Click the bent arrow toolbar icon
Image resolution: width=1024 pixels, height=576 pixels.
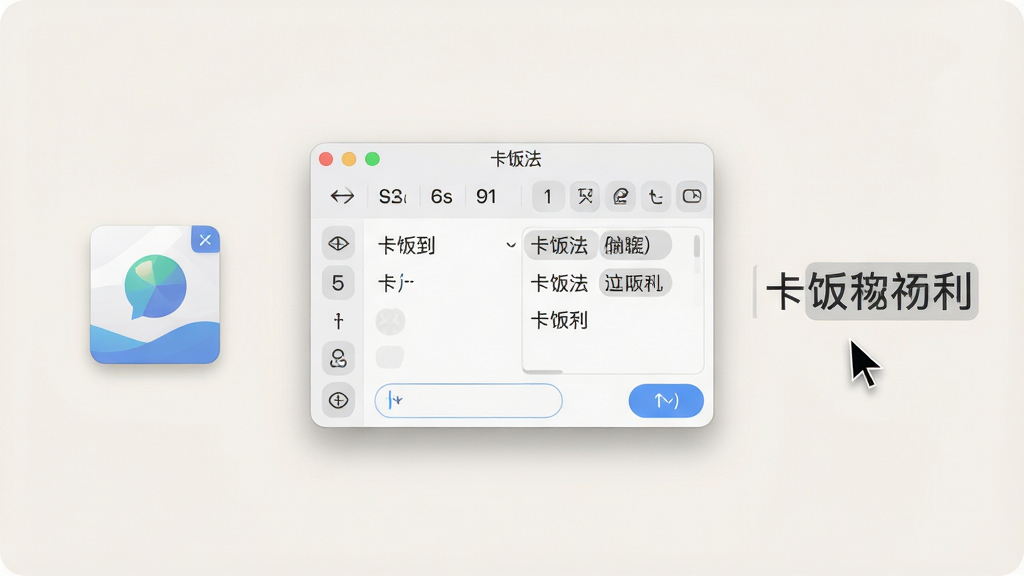pyautogui.click(x=656, y=196)
